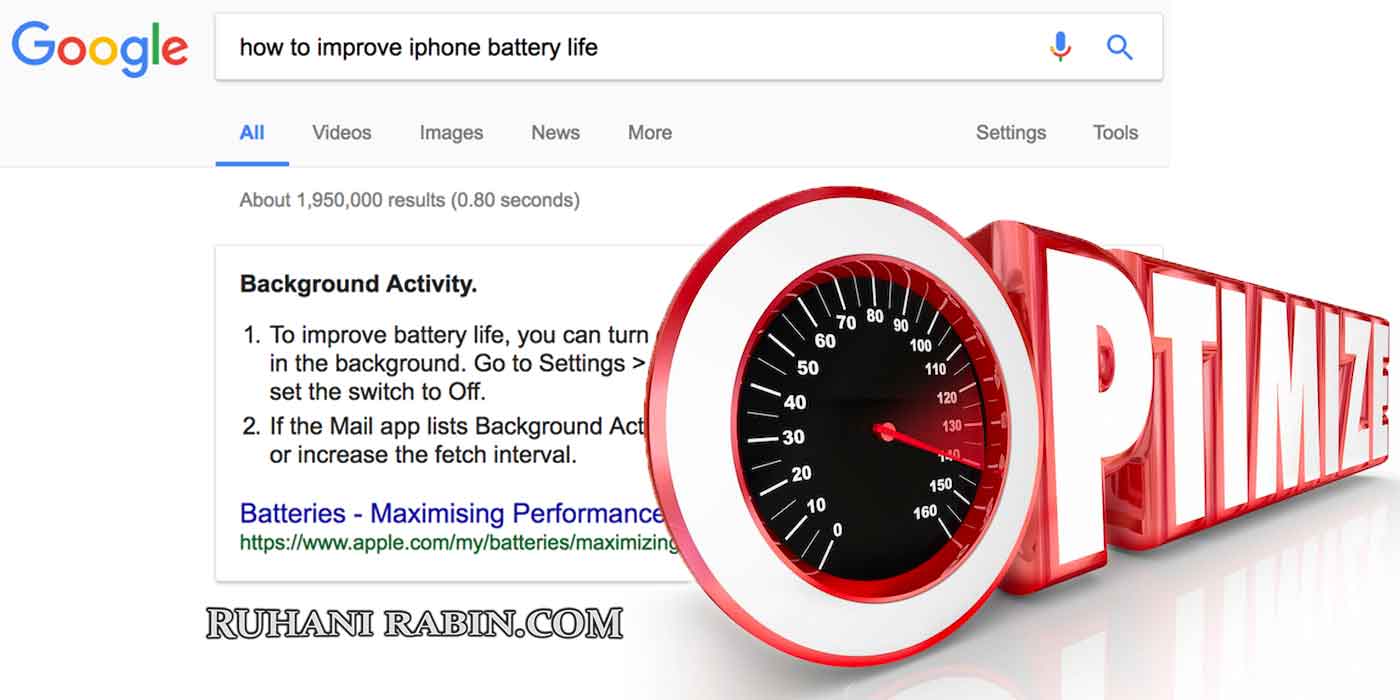This screenshot has height=700, width=1400.
Task: Click the blue magnifier search icon
Action: point(1120,47)
